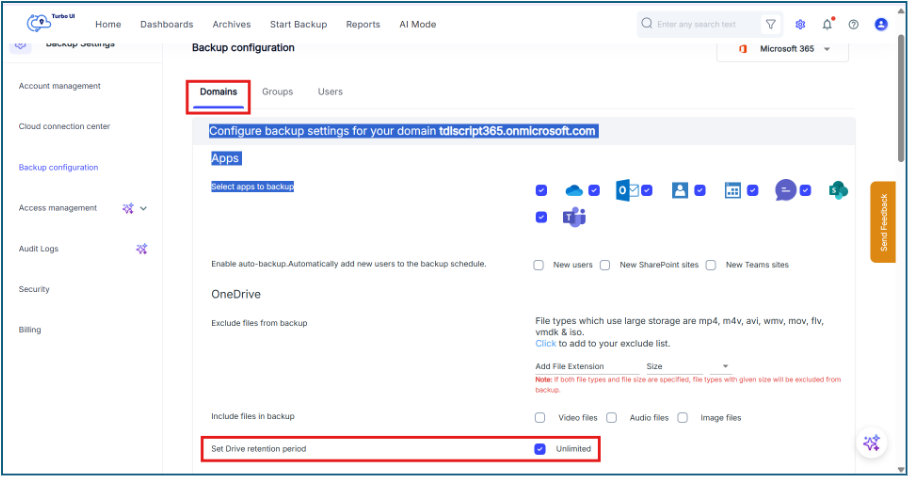Image resolution: width=909 pixels, height=477 pixels.
Task: Click the search magnifier icon
Action: click(646, 23)
